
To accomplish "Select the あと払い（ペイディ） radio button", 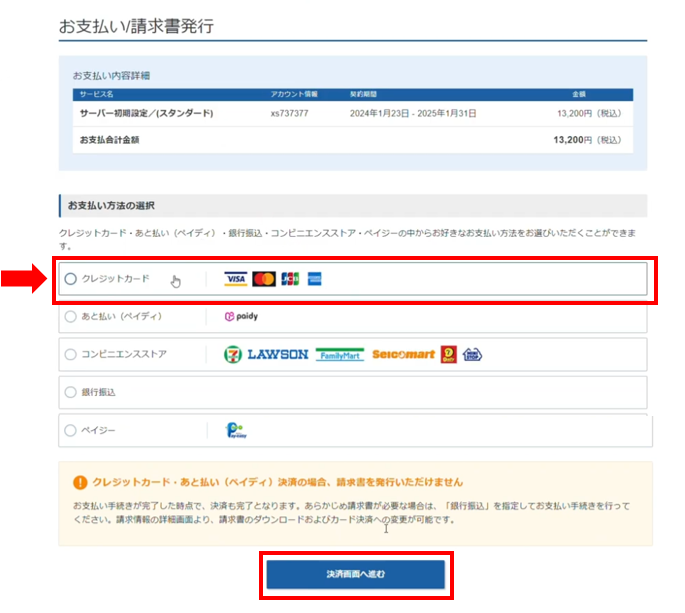I will tap(70, 317).
